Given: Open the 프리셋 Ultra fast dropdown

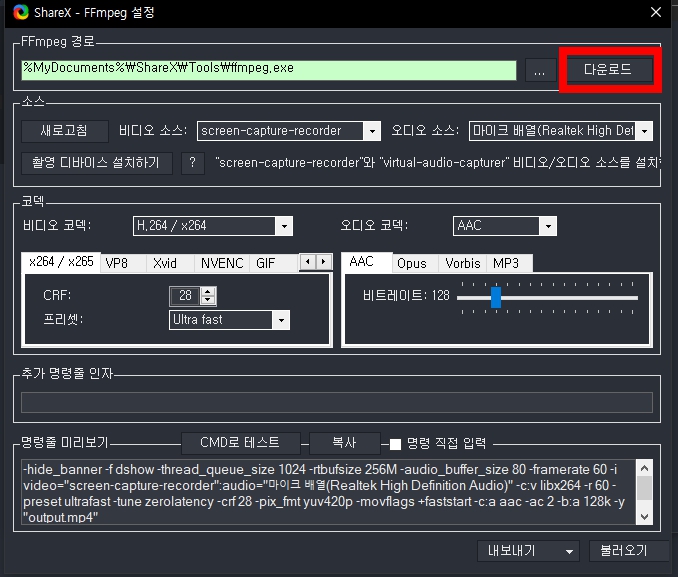Looking at the screenshot, I should pyautogui.click(x=229, y=320).
